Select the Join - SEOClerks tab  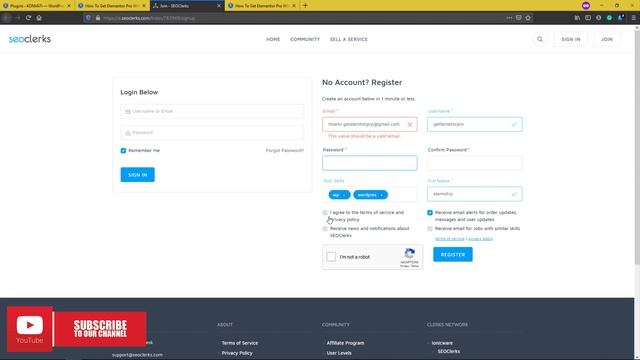coord(187,6)
